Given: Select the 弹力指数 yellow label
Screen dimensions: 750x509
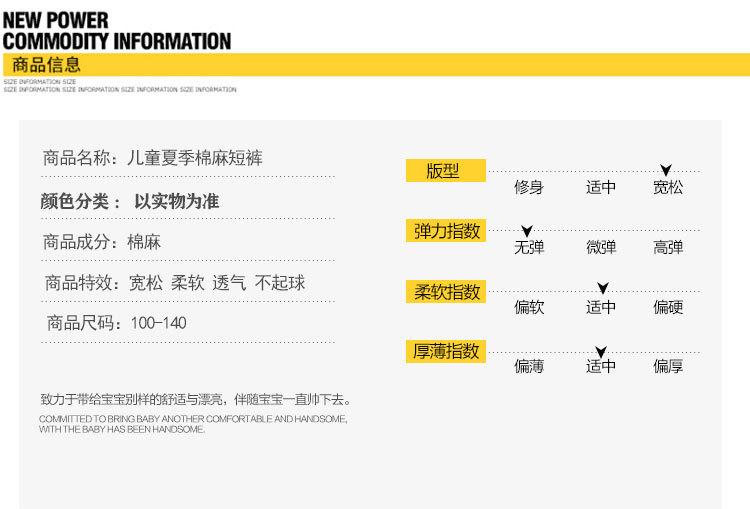Looking at the screenshot, I should [446, 231].
